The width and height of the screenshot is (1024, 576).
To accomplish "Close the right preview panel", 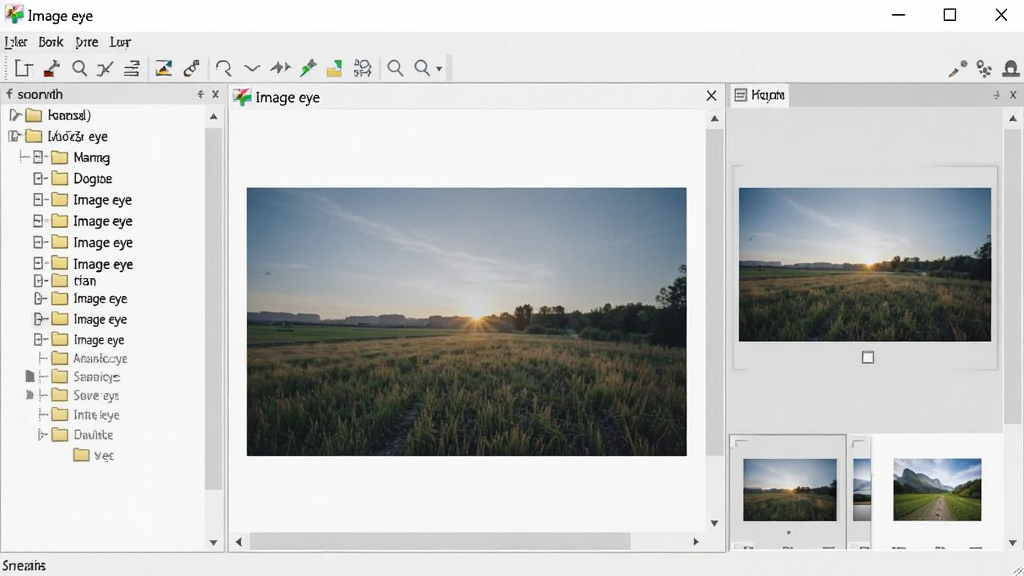I will click(x=1013, y=95).
